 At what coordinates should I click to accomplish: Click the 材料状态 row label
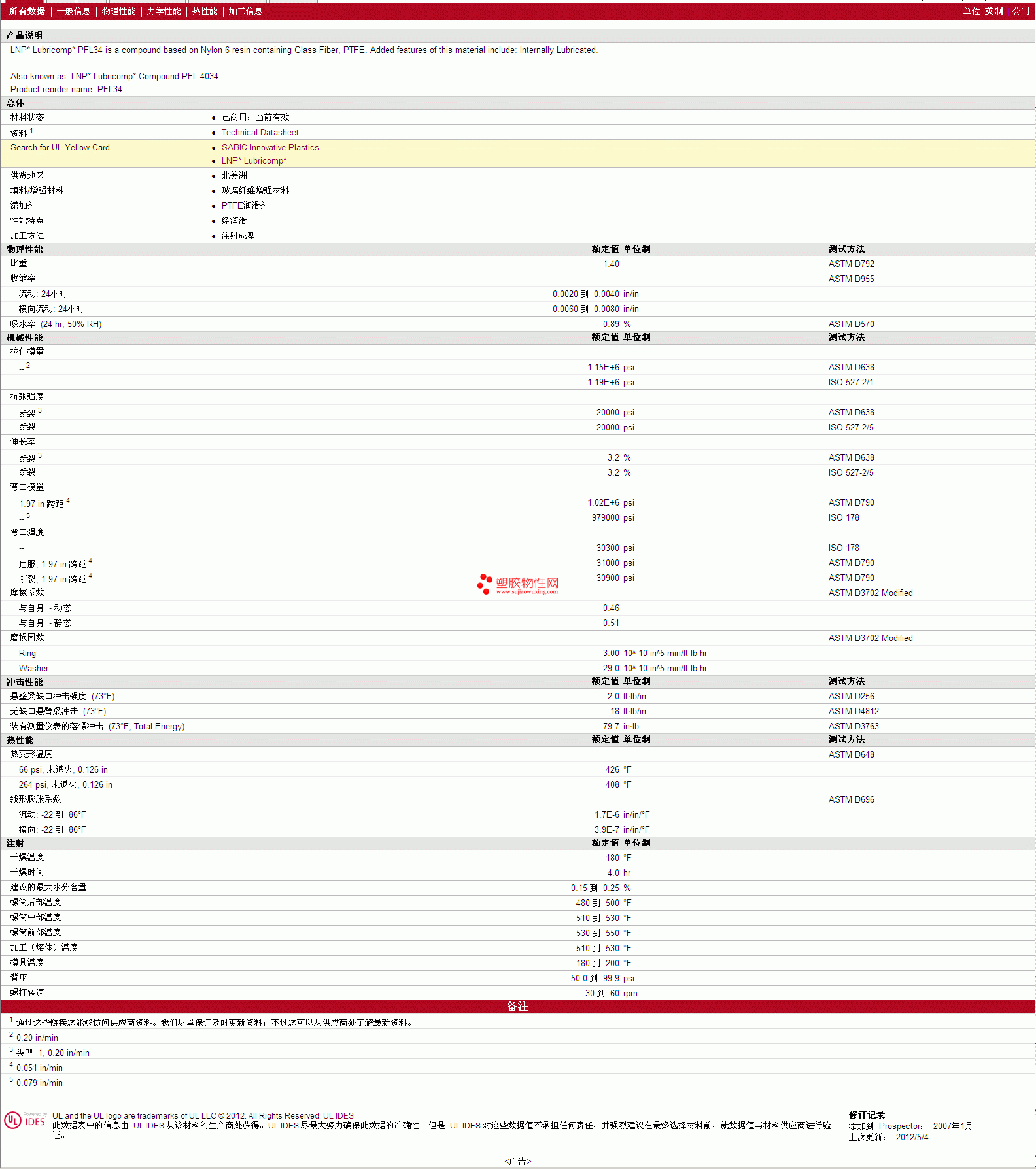coord(27,117)
